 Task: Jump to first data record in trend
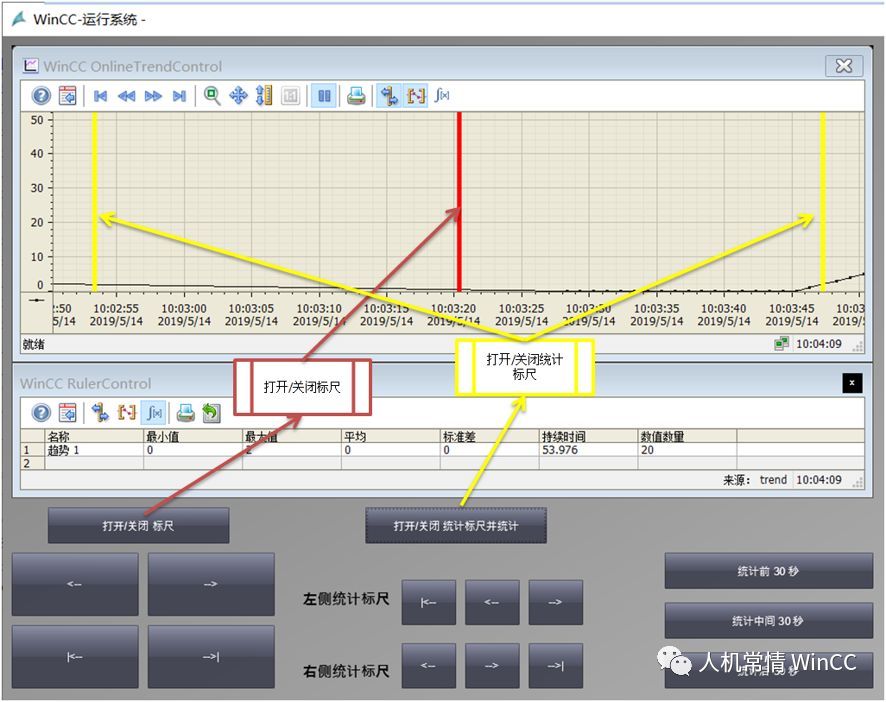coord(101,96)
